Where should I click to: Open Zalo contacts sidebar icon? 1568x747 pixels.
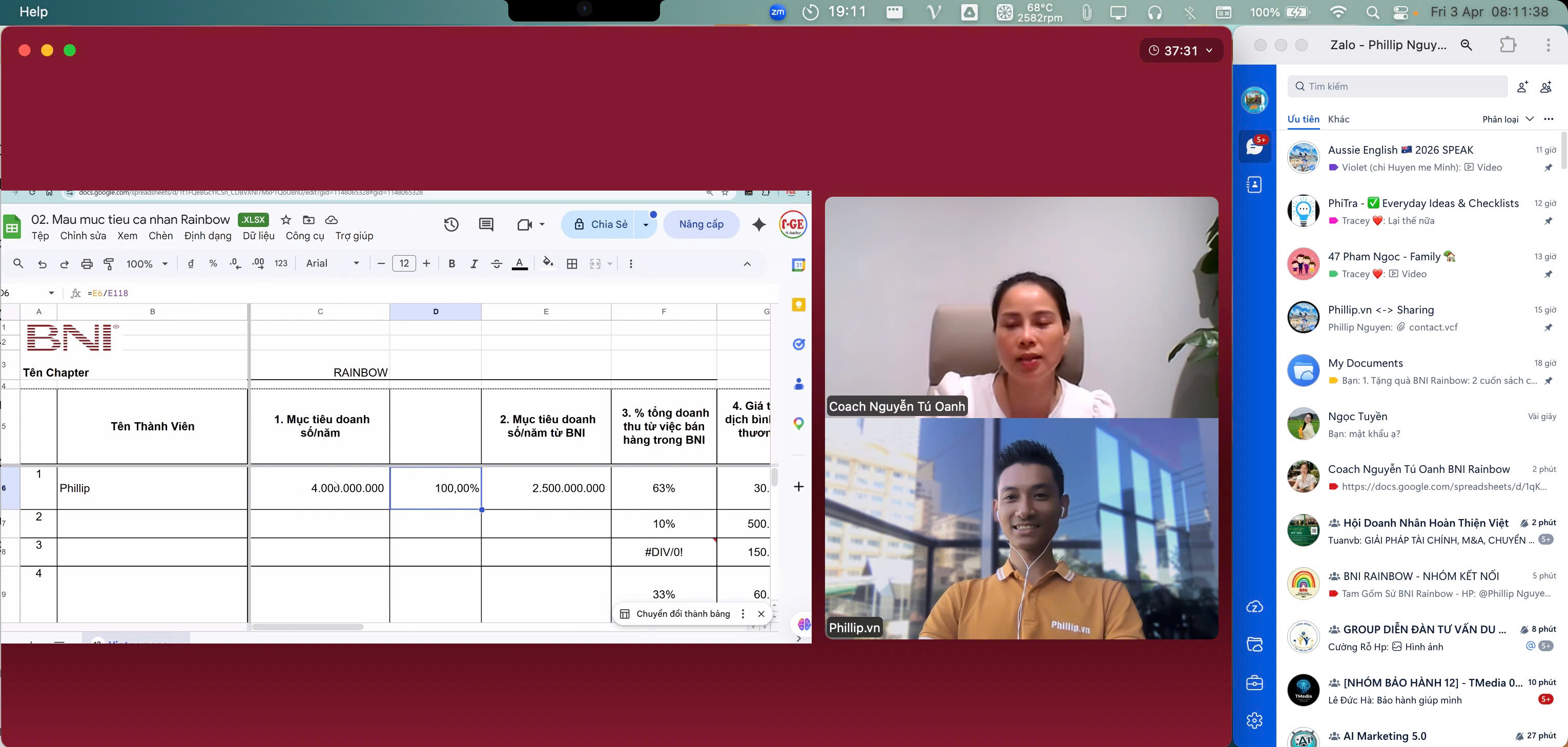tap(1254, 185)
